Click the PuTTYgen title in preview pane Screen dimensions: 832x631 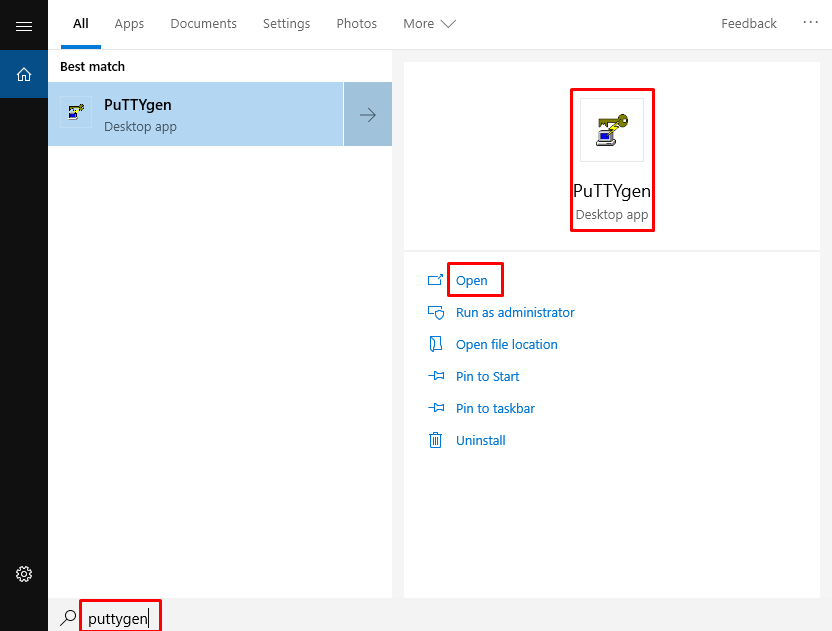[x=612, y=191]
